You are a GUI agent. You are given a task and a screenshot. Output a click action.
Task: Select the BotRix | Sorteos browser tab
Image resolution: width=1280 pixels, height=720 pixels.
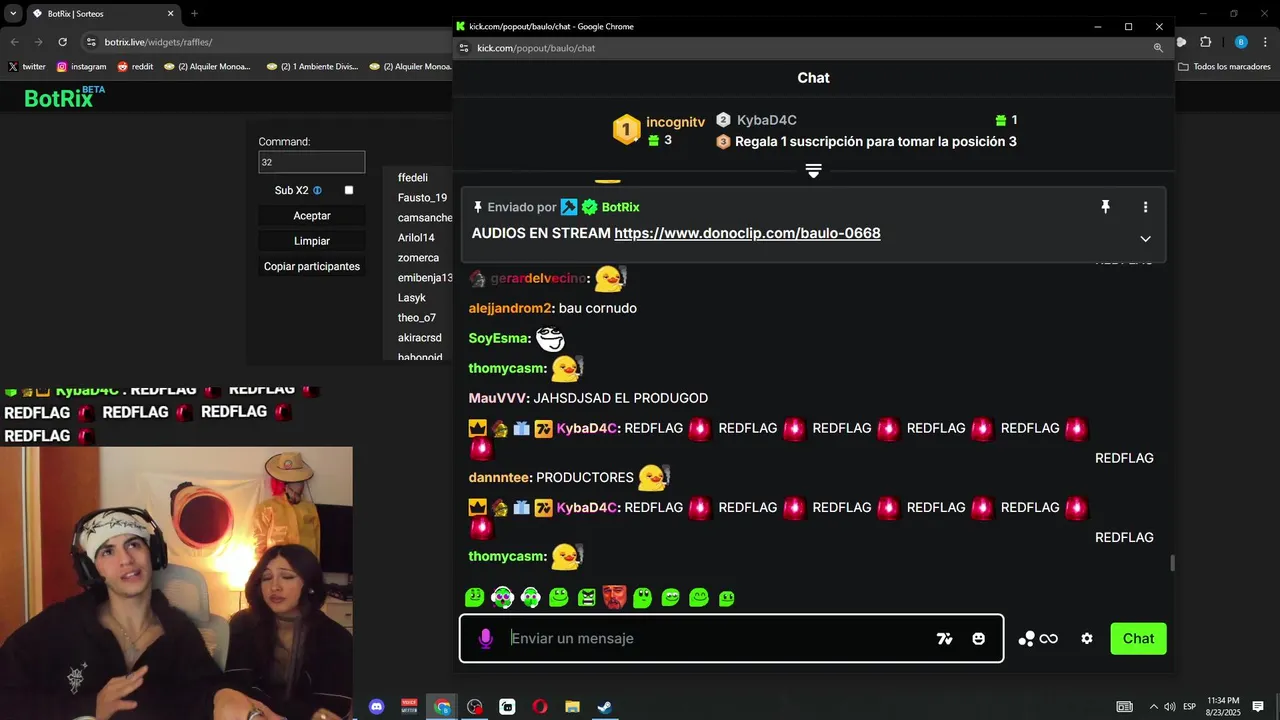pyautogui.click(x=102, y=14)
